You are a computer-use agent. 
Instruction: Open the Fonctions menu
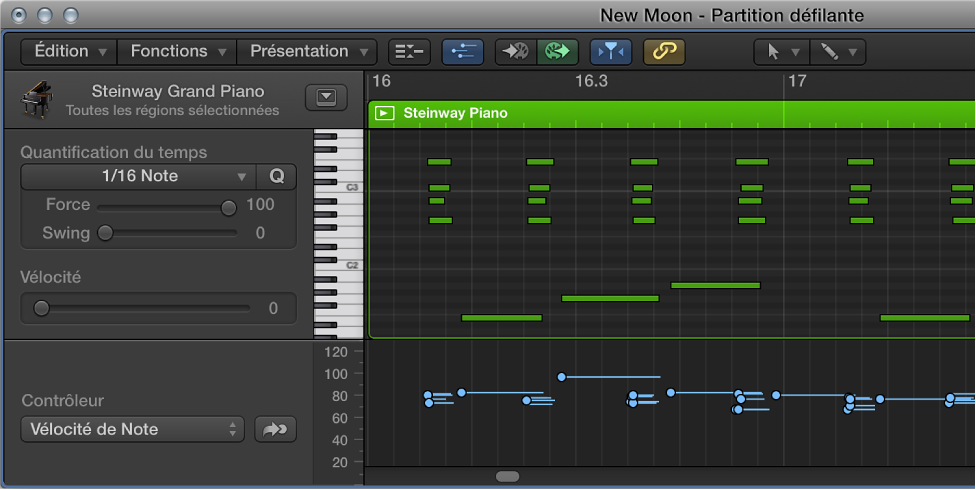pos(177,52)
